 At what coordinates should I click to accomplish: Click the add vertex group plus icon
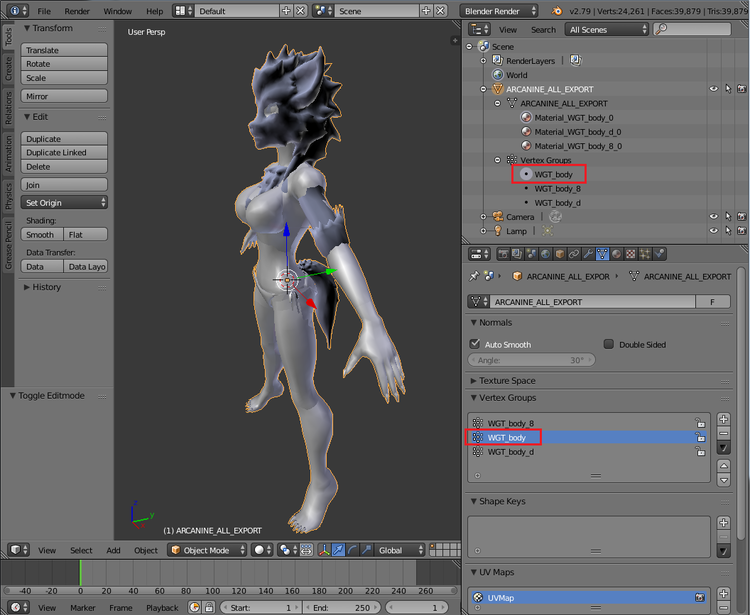coord(724,419)
